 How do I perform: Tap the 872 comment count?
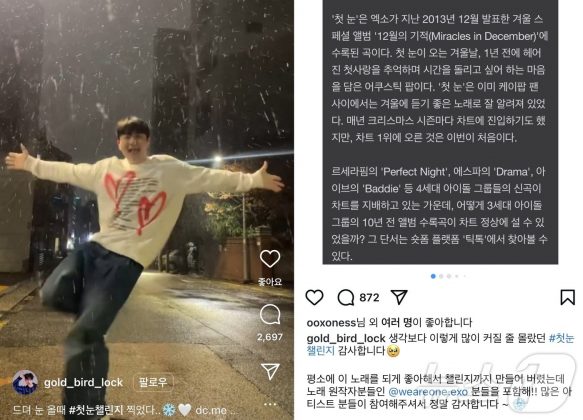369,297
